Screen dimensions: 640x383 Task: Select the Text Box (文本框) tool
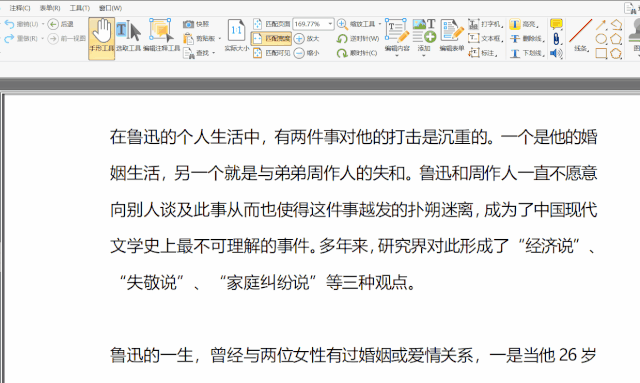pos(486,38)
